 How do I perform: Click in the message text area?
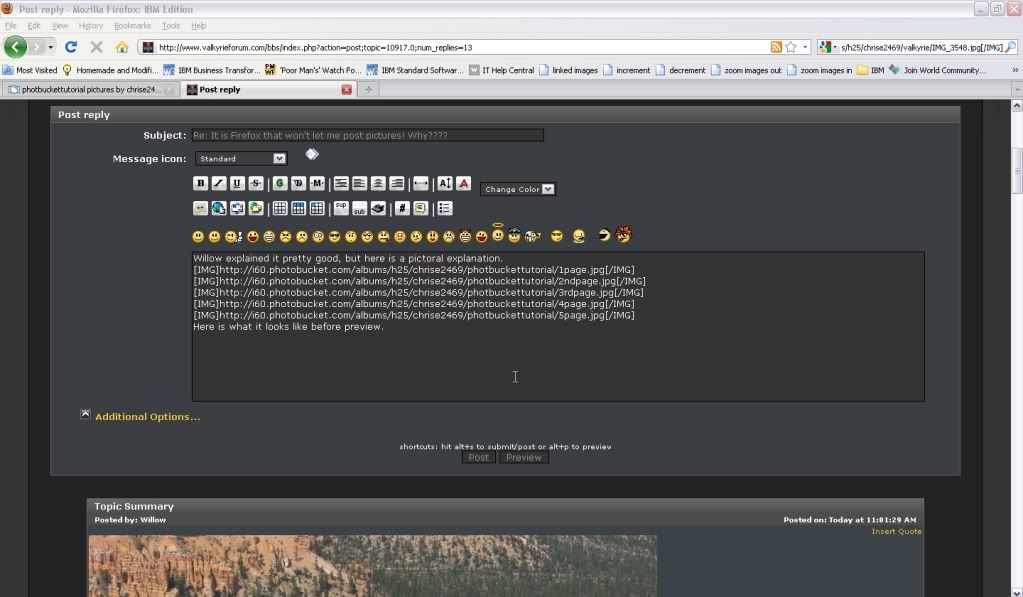558,326
